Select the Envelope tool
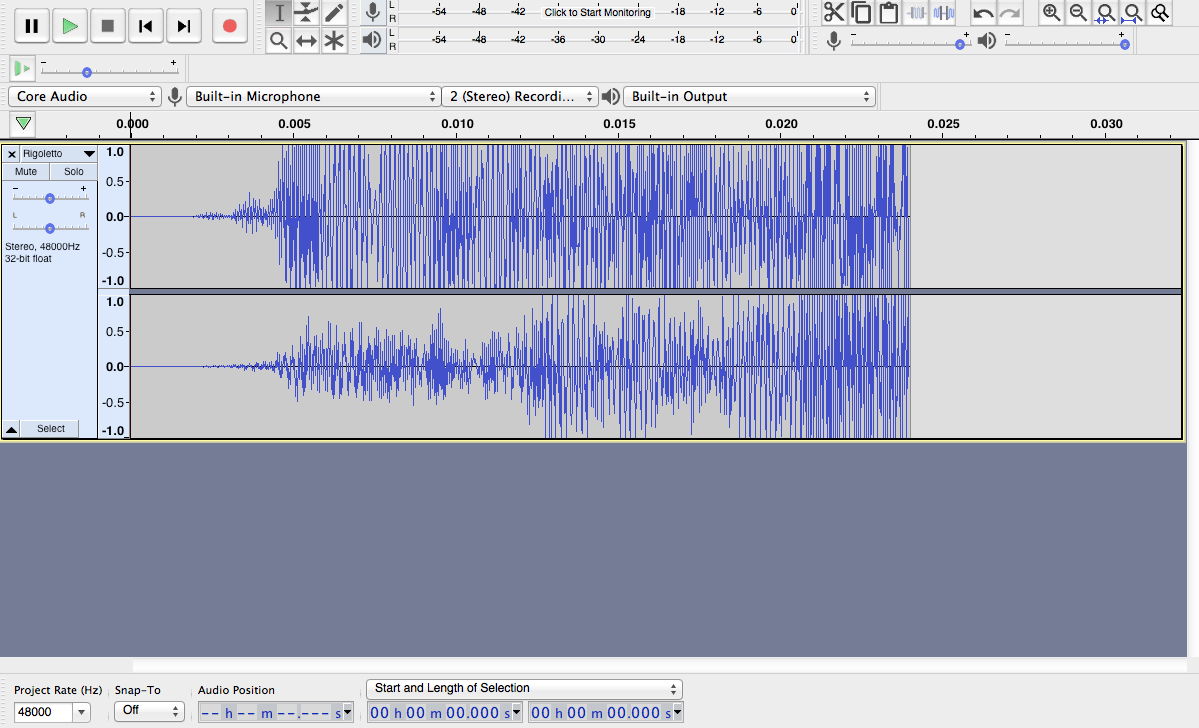1199x728 pixels. 306,12
